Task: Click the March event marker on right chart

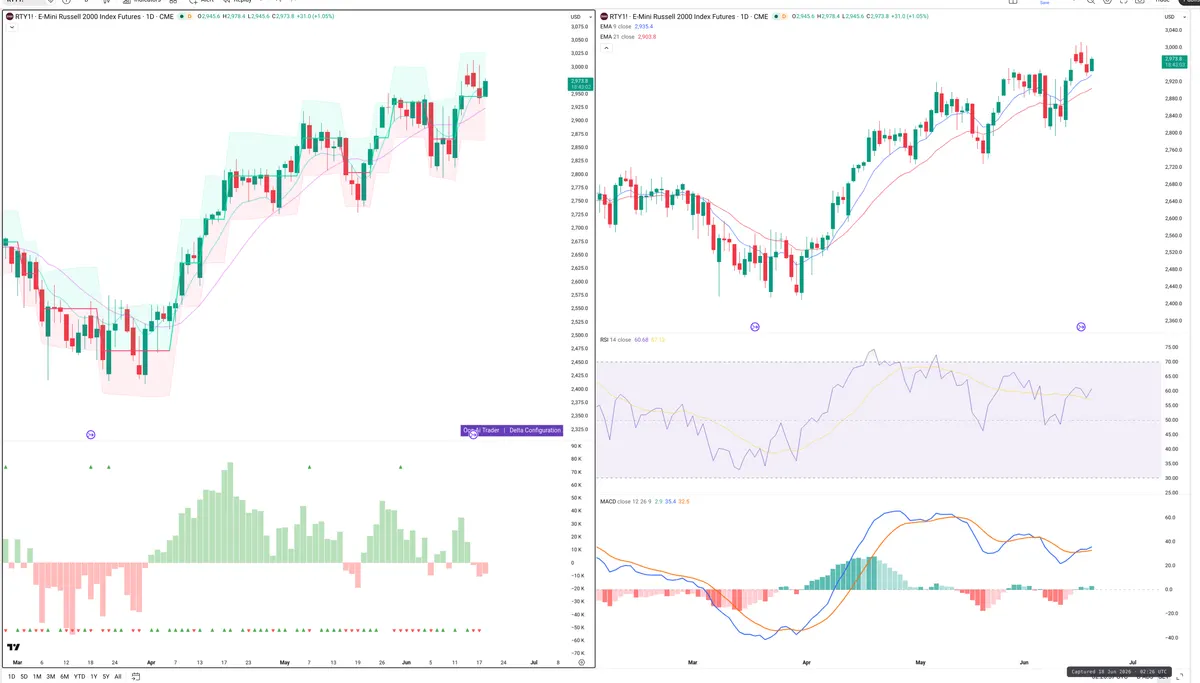Action: [x=755, y=327]
